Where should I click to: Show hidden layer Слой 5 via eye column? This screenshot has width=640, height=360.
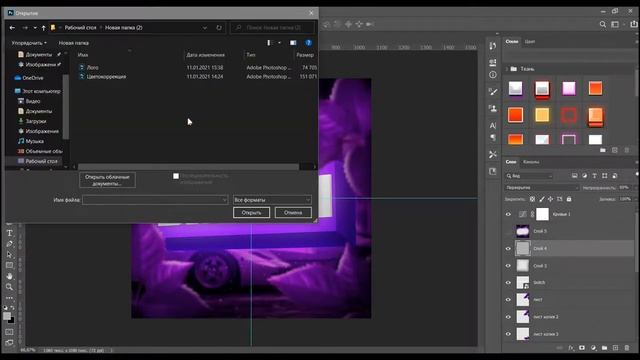508,231
